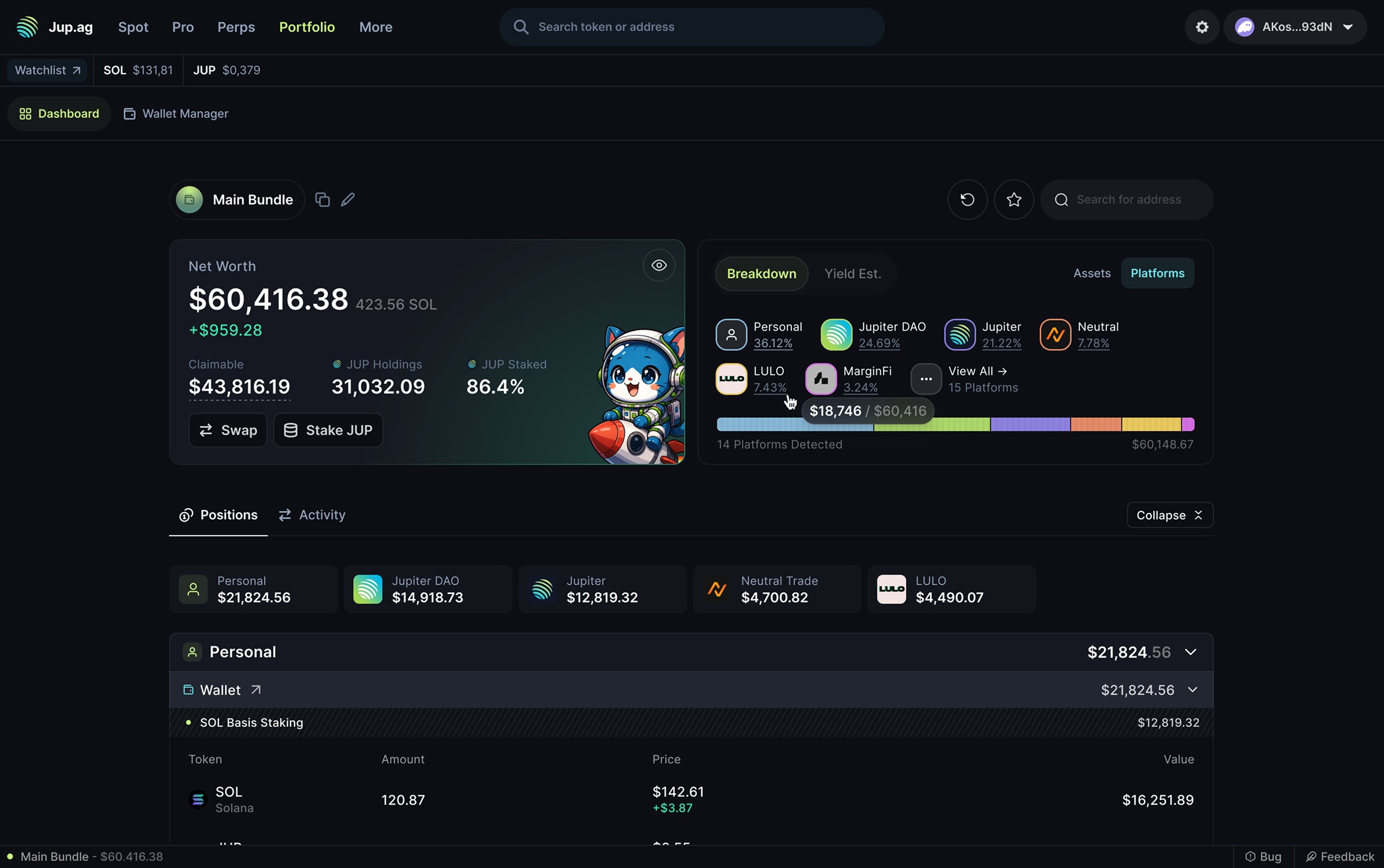Screen dimensions: 1384x868
Task: Open the More menu
Action: tap(376, 27)
